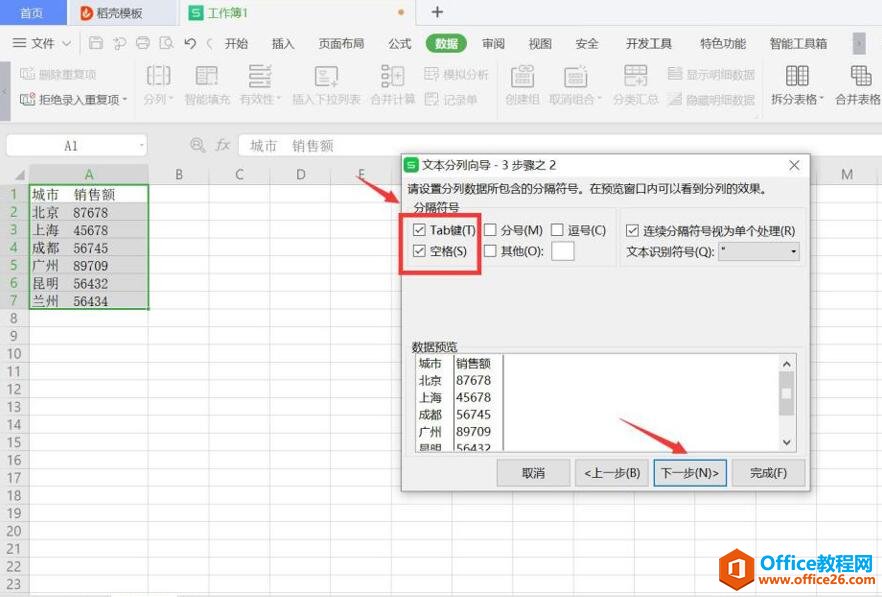
Task: Toggle 连续分隔符号视为单个处理(R) checkbox
Action: 632,230
